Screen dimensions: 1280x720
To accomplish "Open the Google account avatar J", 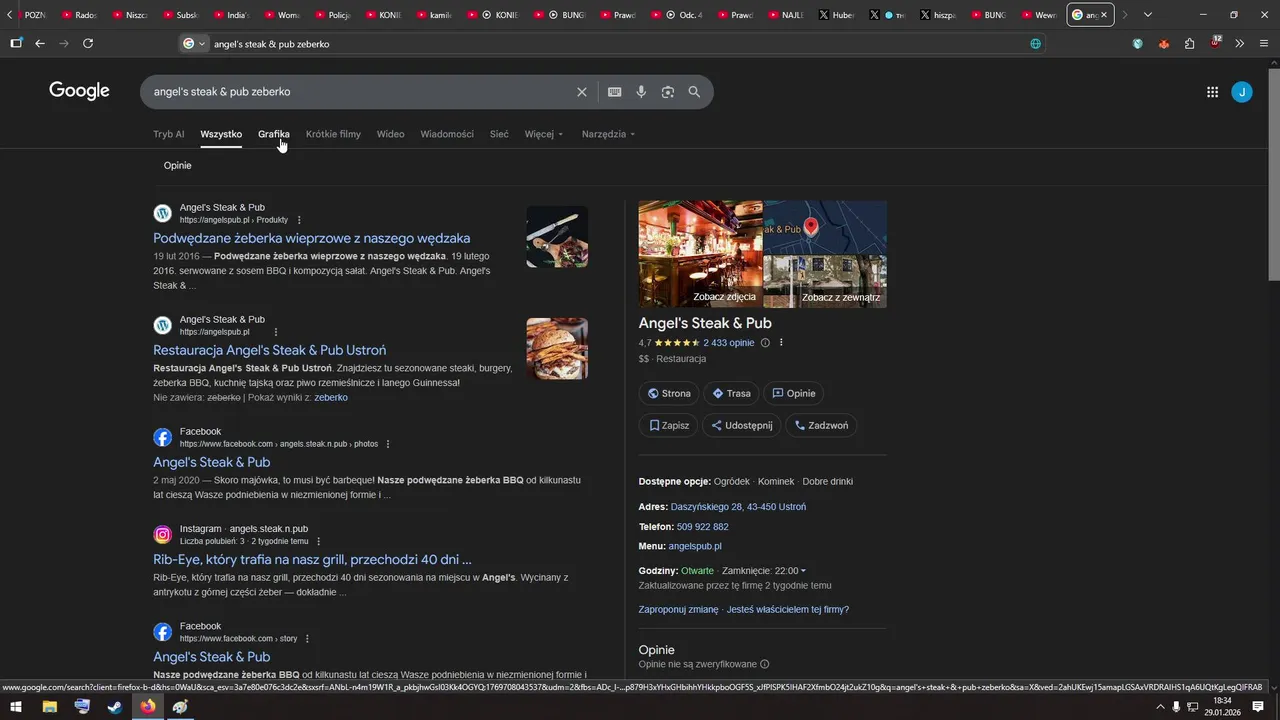I will (1241, 92).
